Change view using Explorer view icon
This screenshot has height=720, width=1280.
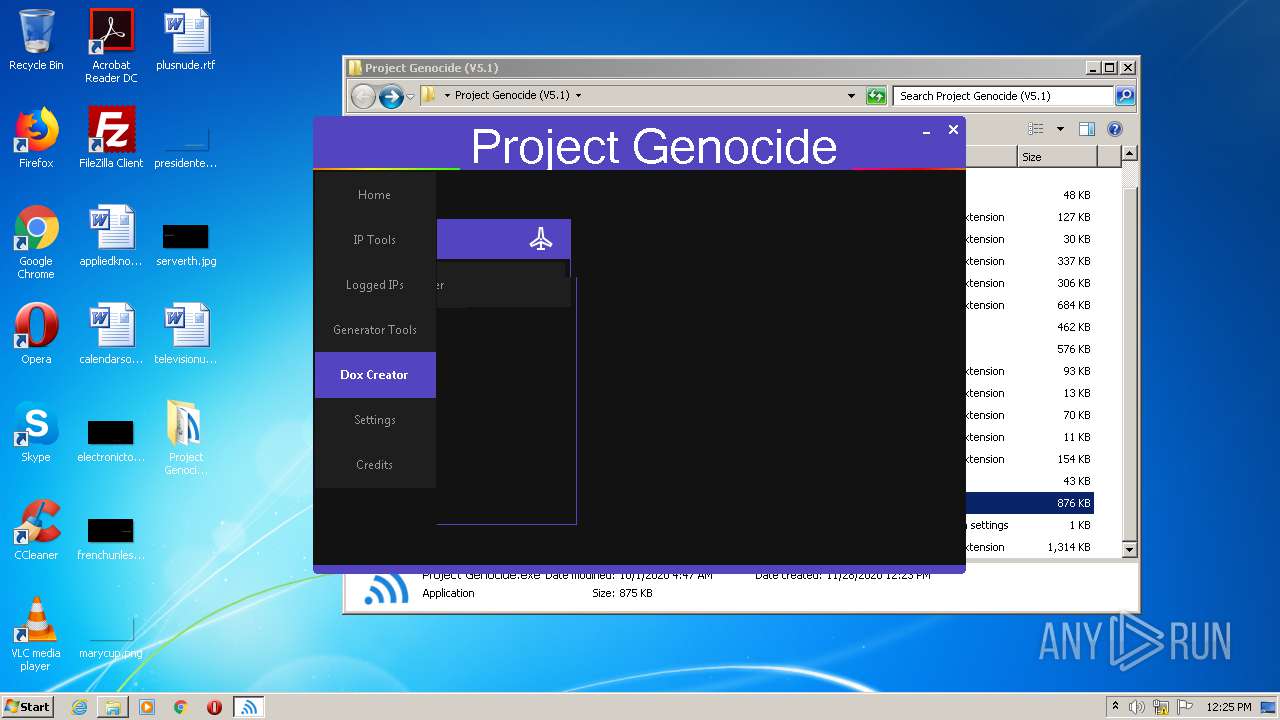1036,129
